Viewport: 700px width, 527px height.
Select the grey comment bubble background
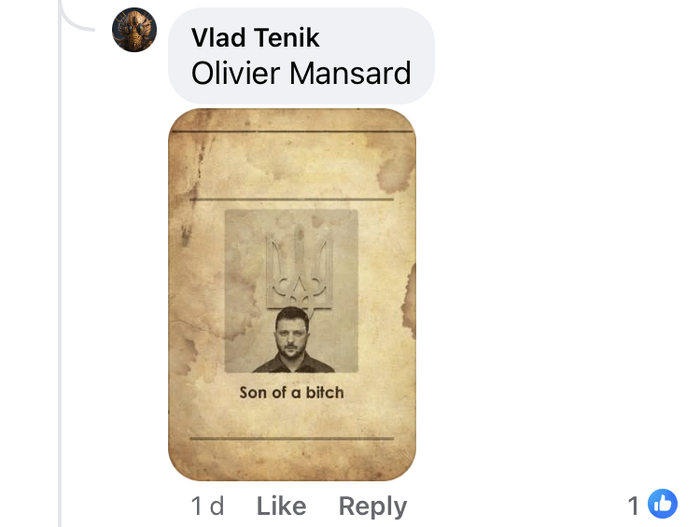point(301,56)
